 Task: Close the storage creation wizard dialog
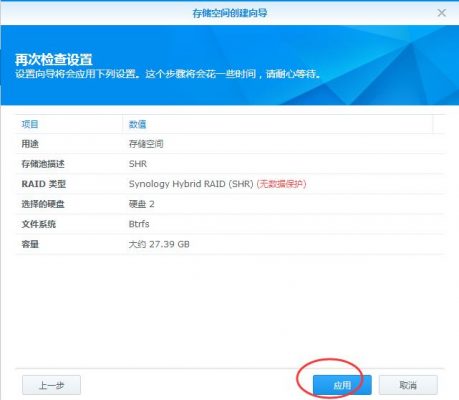click(x=442, y=13)
